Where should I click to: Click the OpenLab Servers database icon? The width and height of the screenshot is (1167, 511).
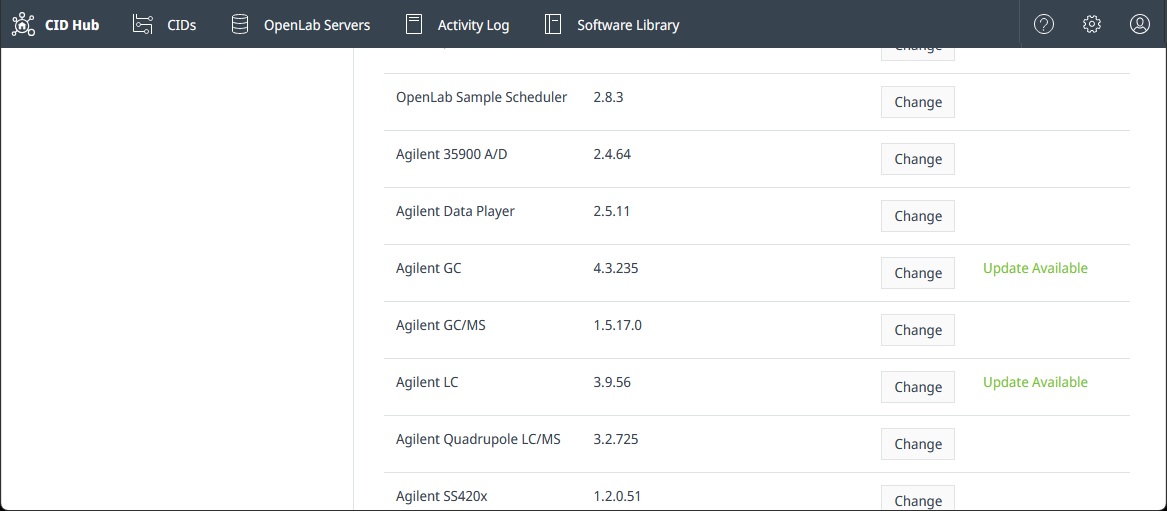point(240,25)
